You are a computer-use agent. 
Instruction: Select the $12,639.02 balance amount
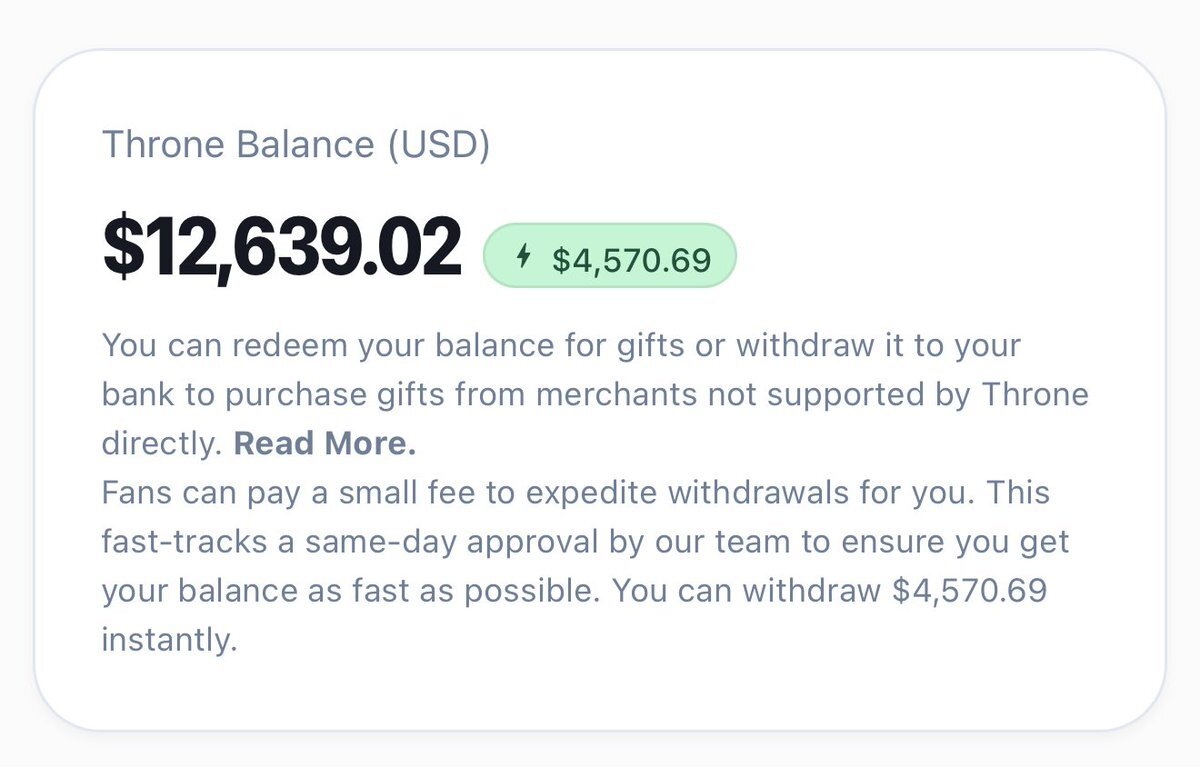pyautogui.click(x=282, y=249)
